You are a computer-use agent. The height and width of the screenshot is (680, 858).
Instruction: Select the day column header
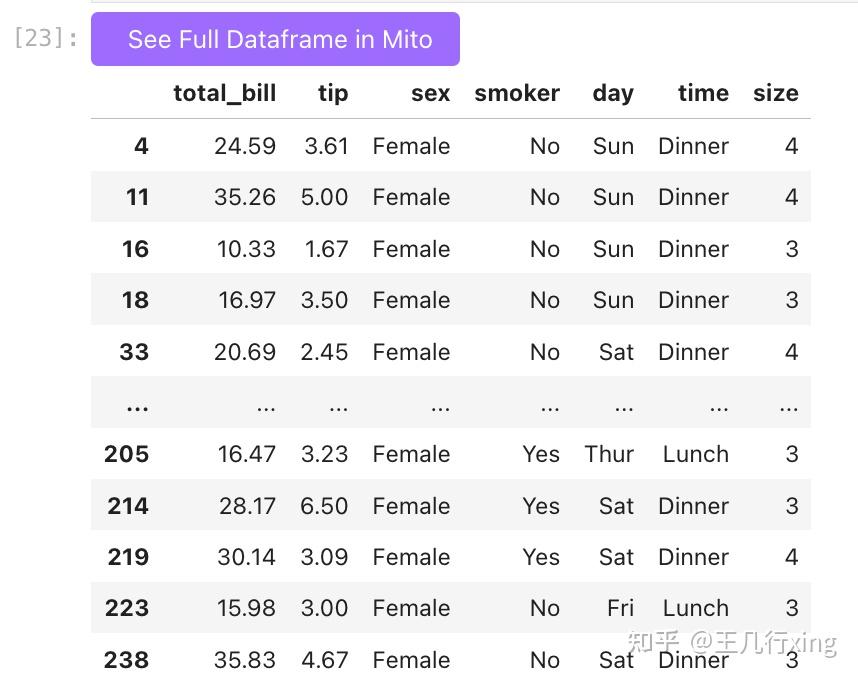point(613,93)
